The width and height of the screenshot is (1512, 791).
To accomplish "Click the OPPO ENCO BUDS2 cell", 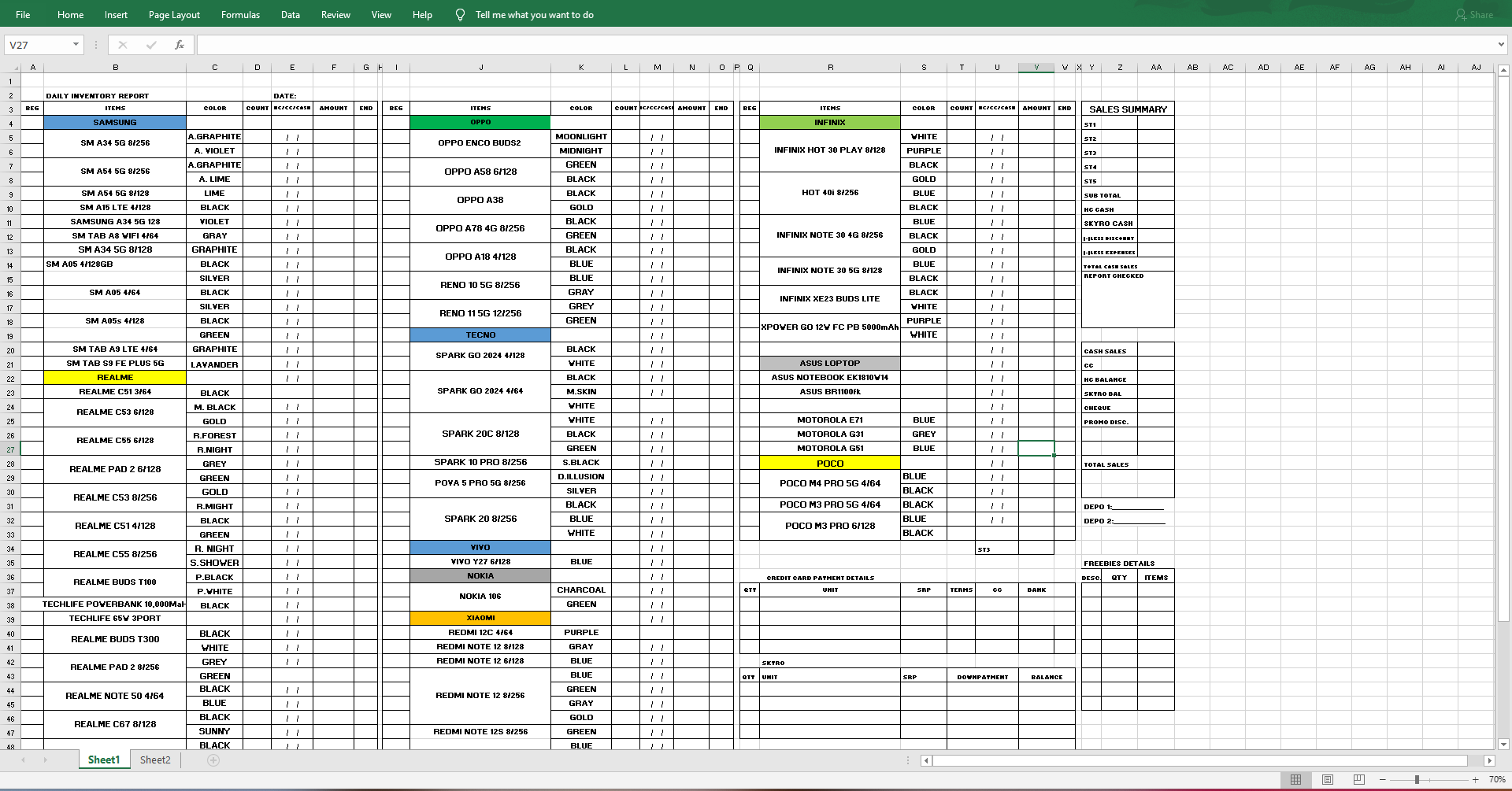I will point(480,143).
